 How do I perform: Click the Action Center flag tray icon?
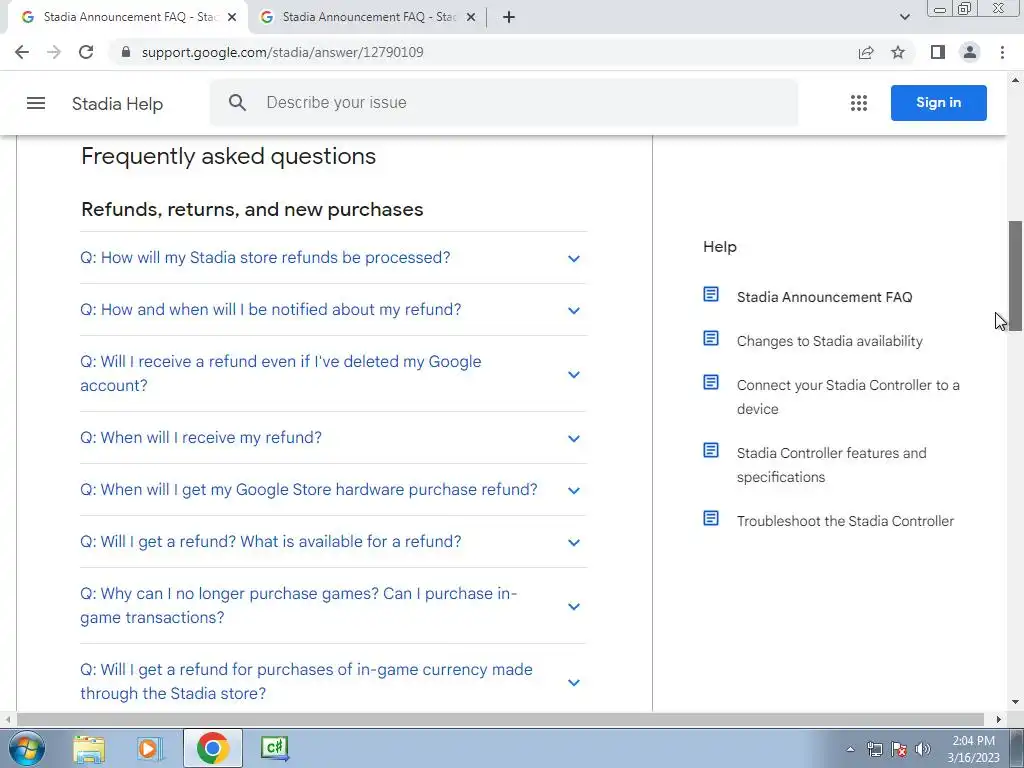[x=899, y=749]
